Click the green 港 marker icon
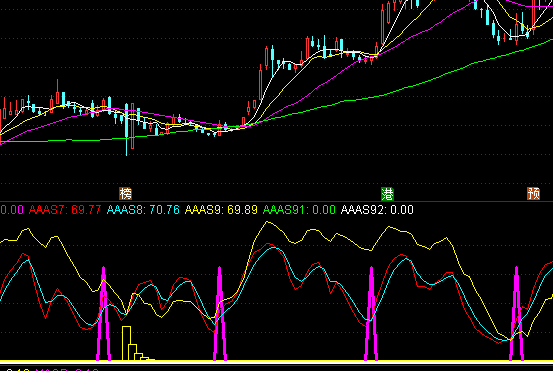The height and width of the screenshot is (371, 553). (x=387, y=194)
